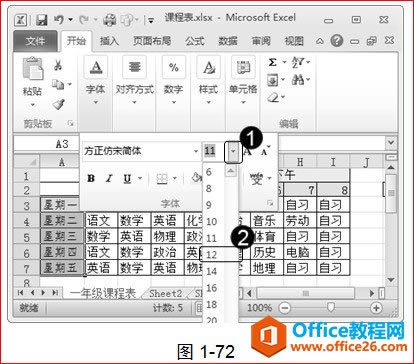The image size is (414, 364).
Task: Click the Fill down icon
Action: point(272,80)
